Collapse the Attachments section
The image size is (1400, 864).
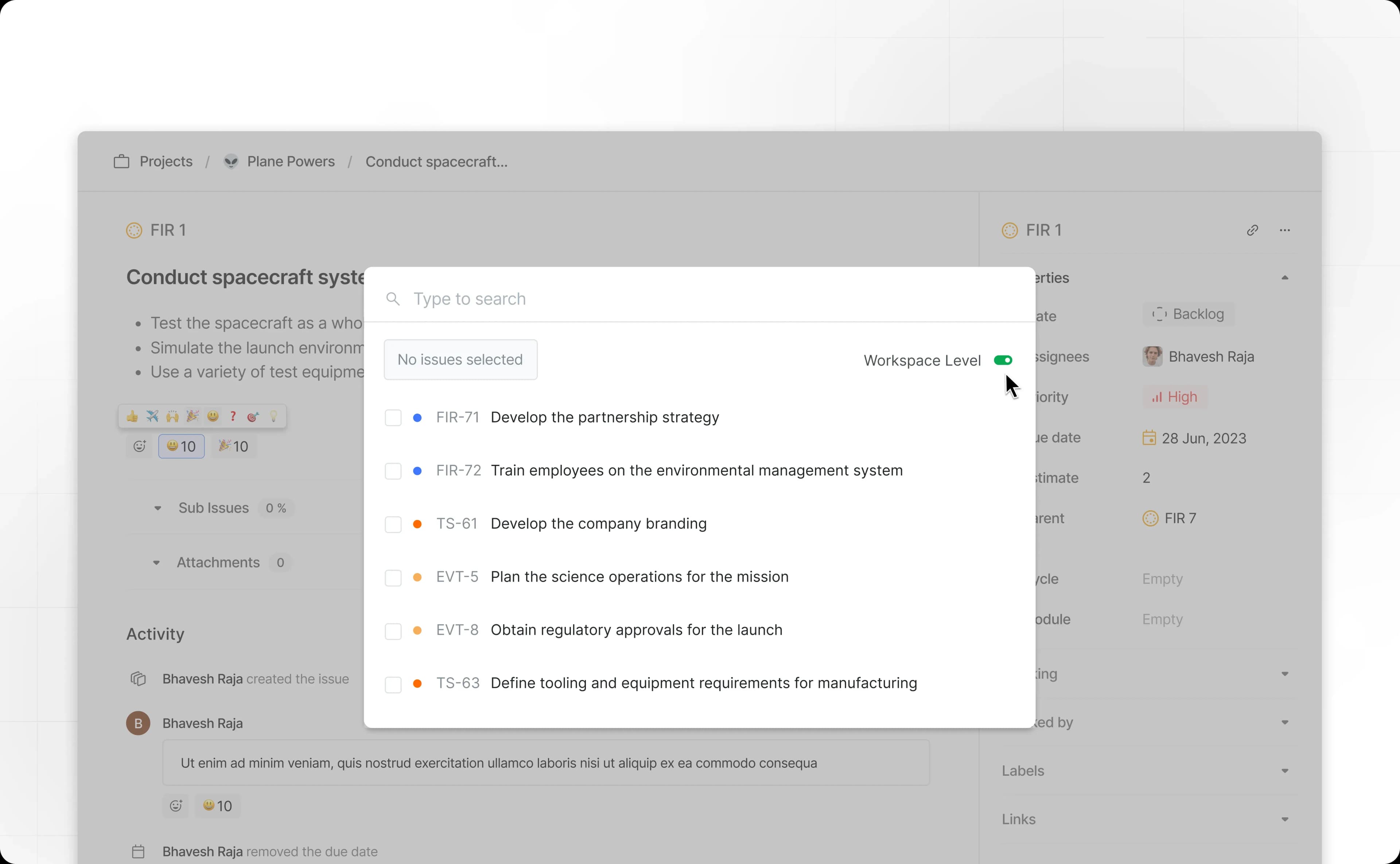[156, 563]
